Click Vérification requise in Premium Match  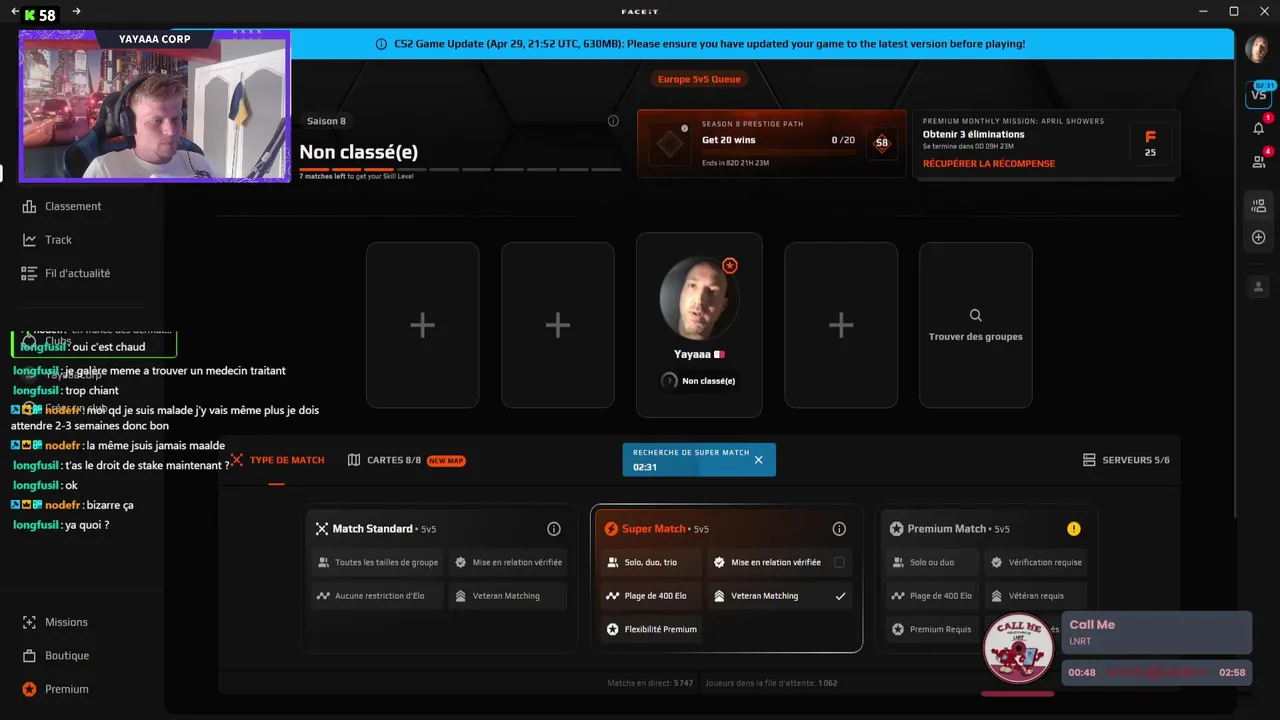[1034, 562]
